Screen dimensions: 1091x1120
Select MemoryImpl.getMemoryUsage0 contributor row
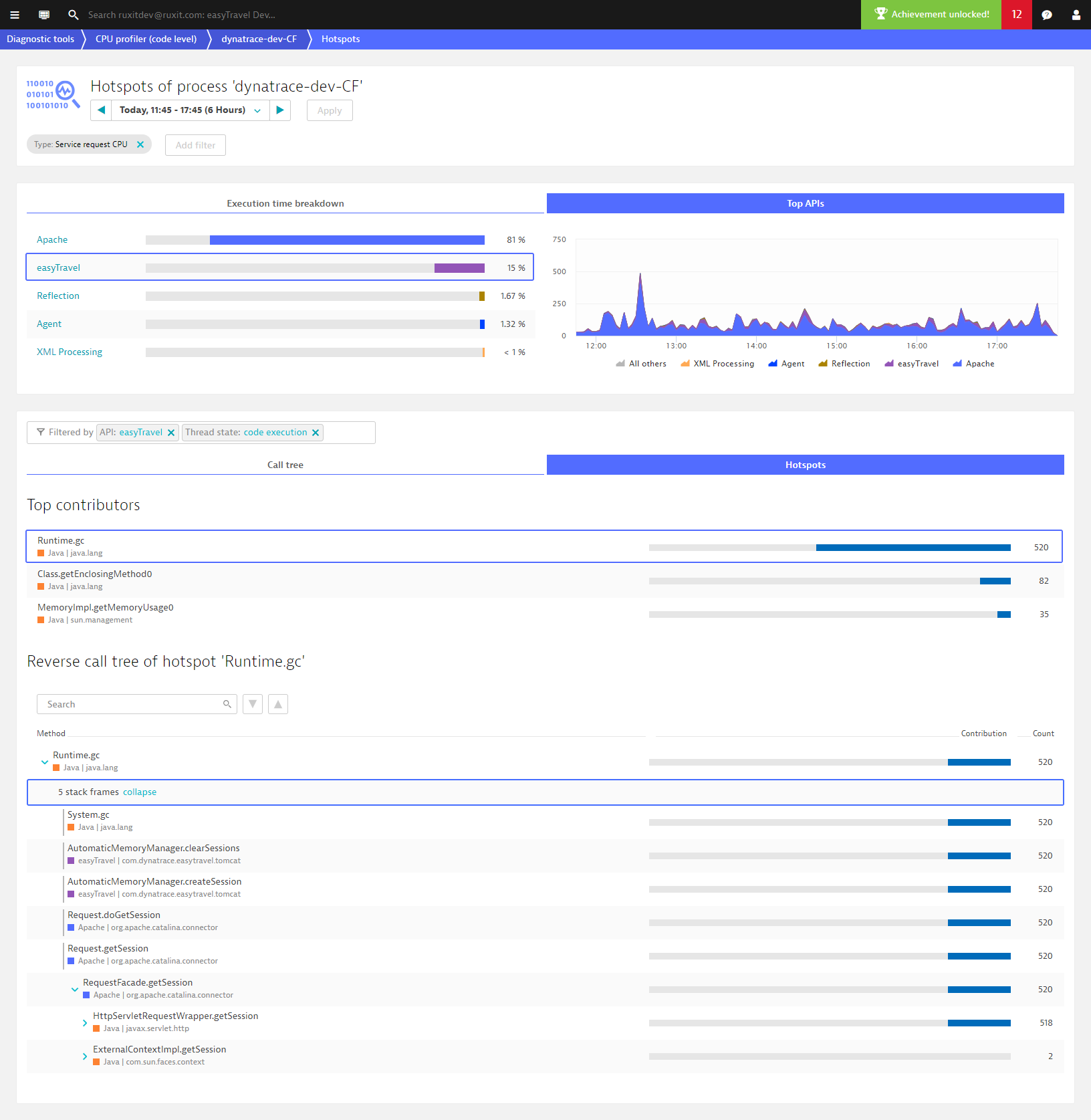click(544, 614)
